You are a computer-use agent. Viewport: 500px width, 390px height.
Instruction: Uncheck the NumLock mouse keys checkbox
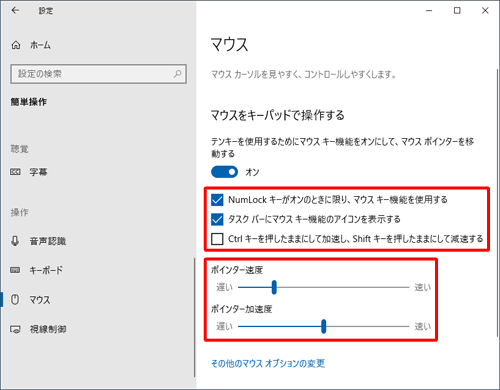tap(217, 200)
